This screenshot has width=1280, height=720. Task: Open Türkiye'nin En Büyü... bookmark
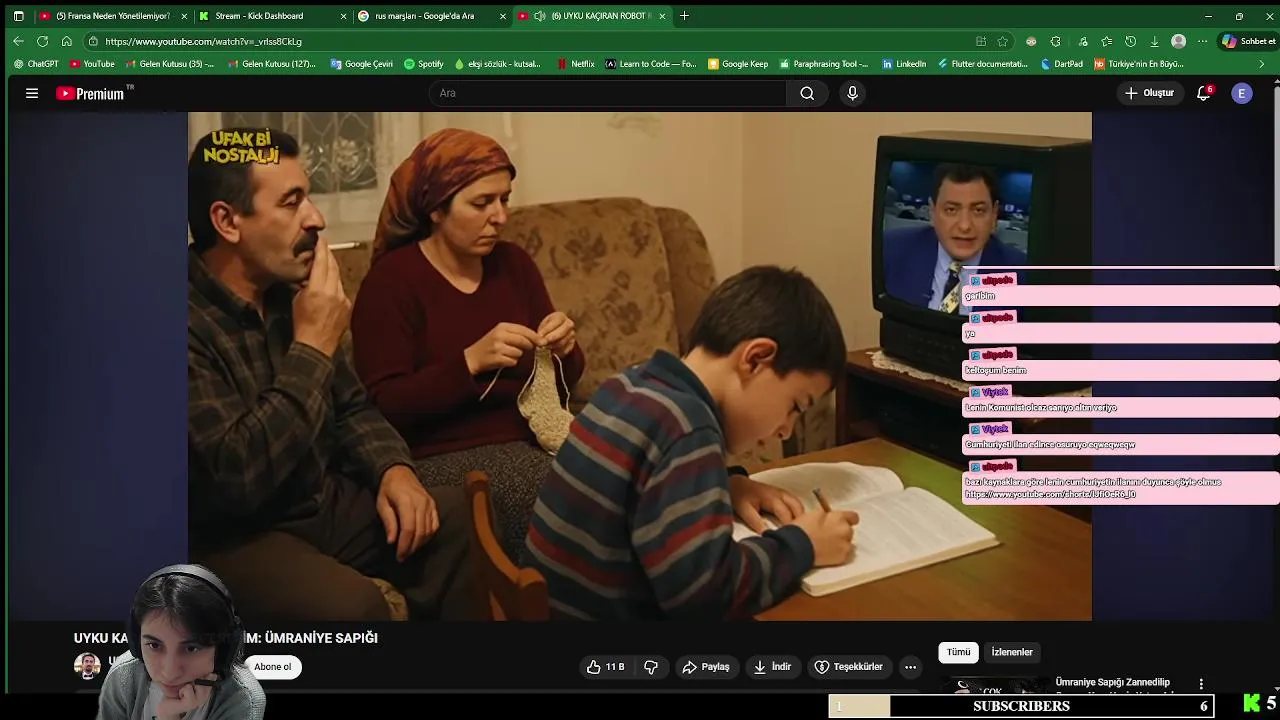tap(1139, 64)
